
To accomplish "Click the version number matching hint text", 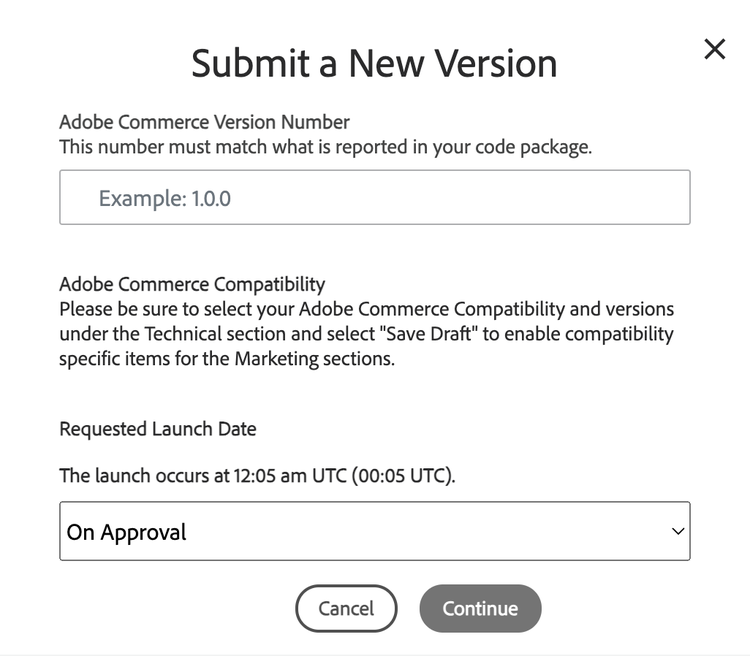I will 325,147.
